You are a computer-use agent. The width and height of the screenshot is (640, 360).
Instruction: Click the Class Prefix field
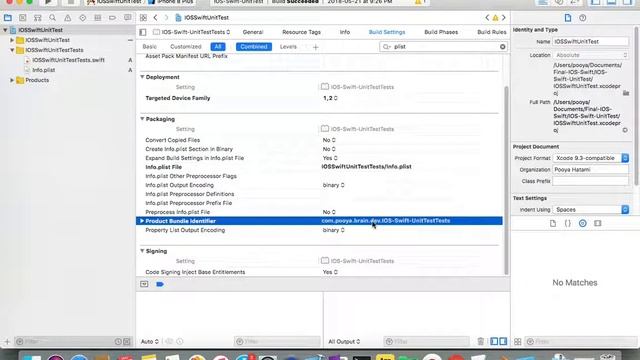pyautogui.click(x=591, y=181)
